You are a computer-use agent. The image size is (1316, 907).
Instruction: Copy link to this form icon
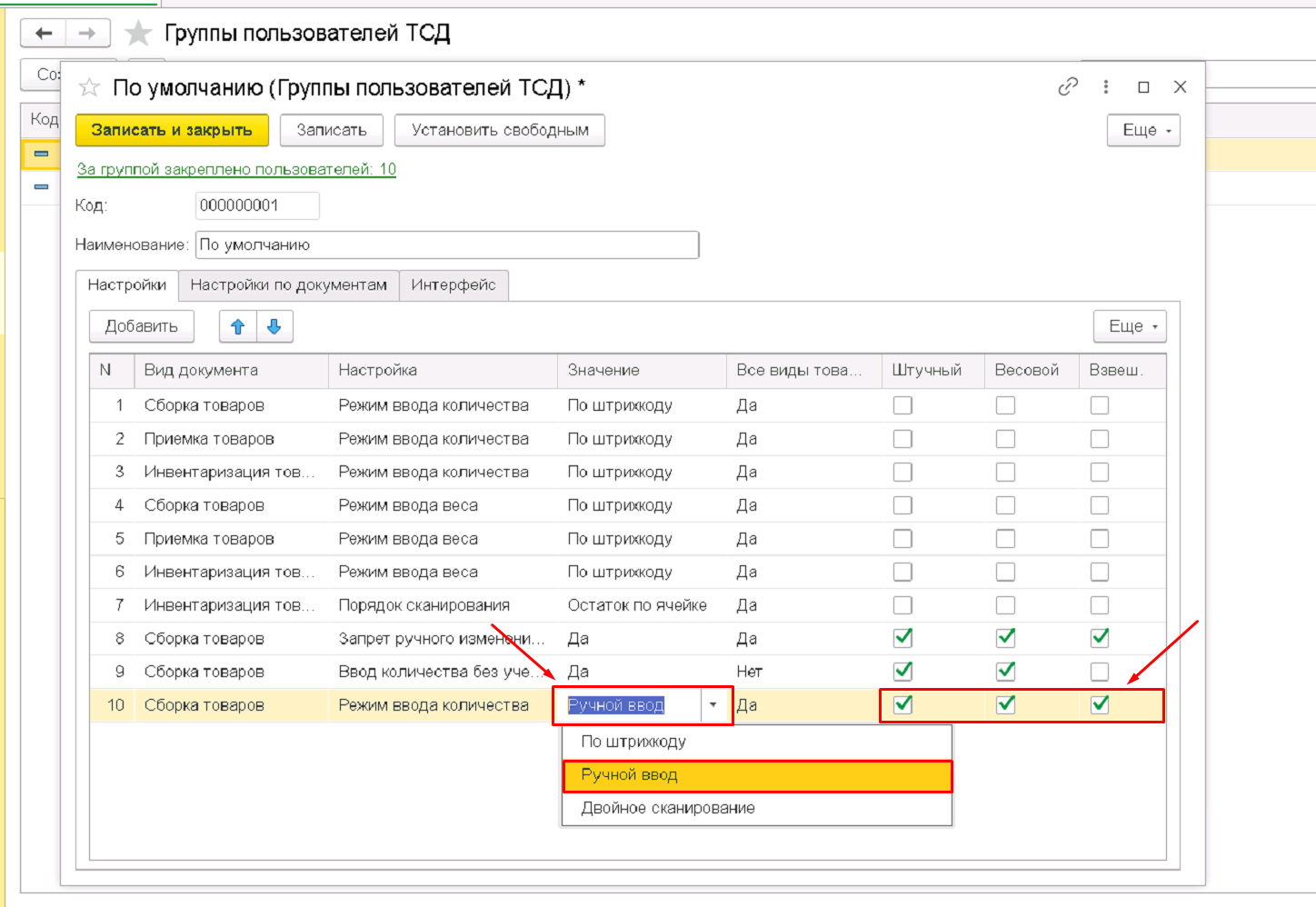[1068, 86]
